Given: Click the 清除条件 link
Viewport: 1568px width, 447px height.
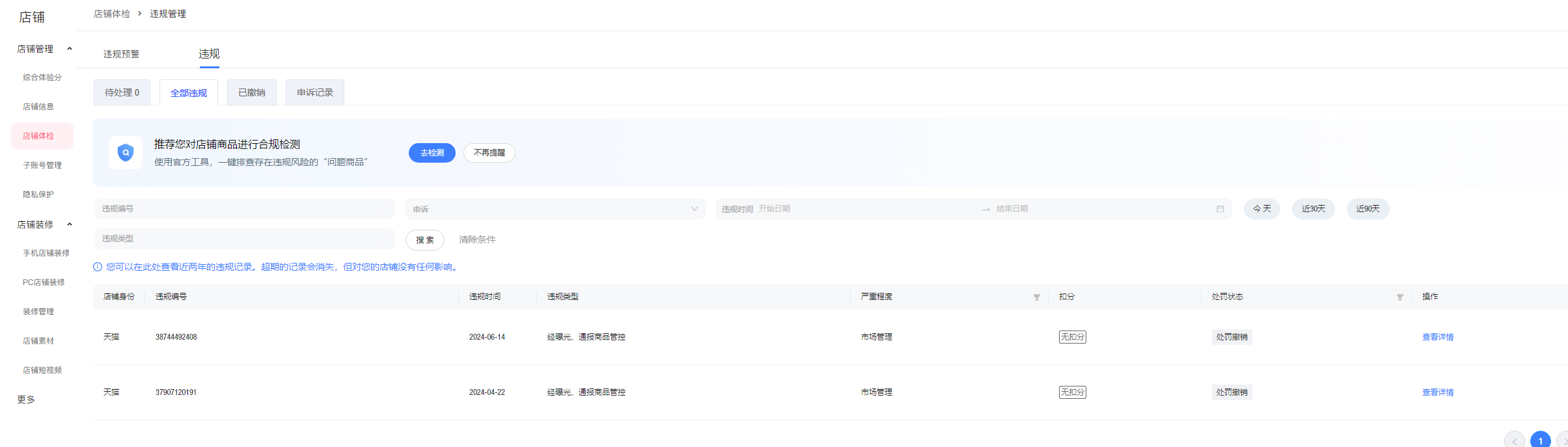Looking at the screenshot, I should click(476, 240).
